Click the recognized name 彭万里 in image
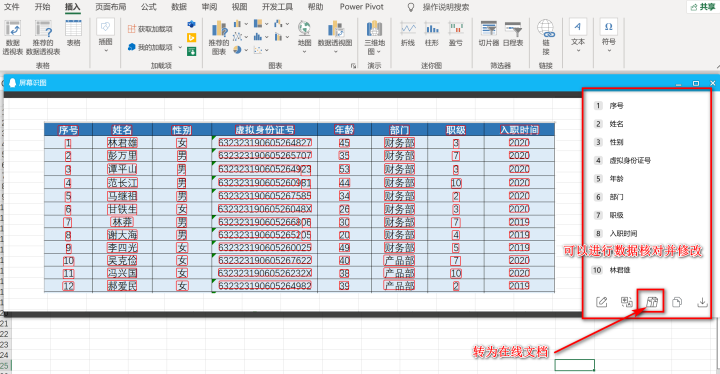This screenshot has height=374, width=720. coord(122,155)
